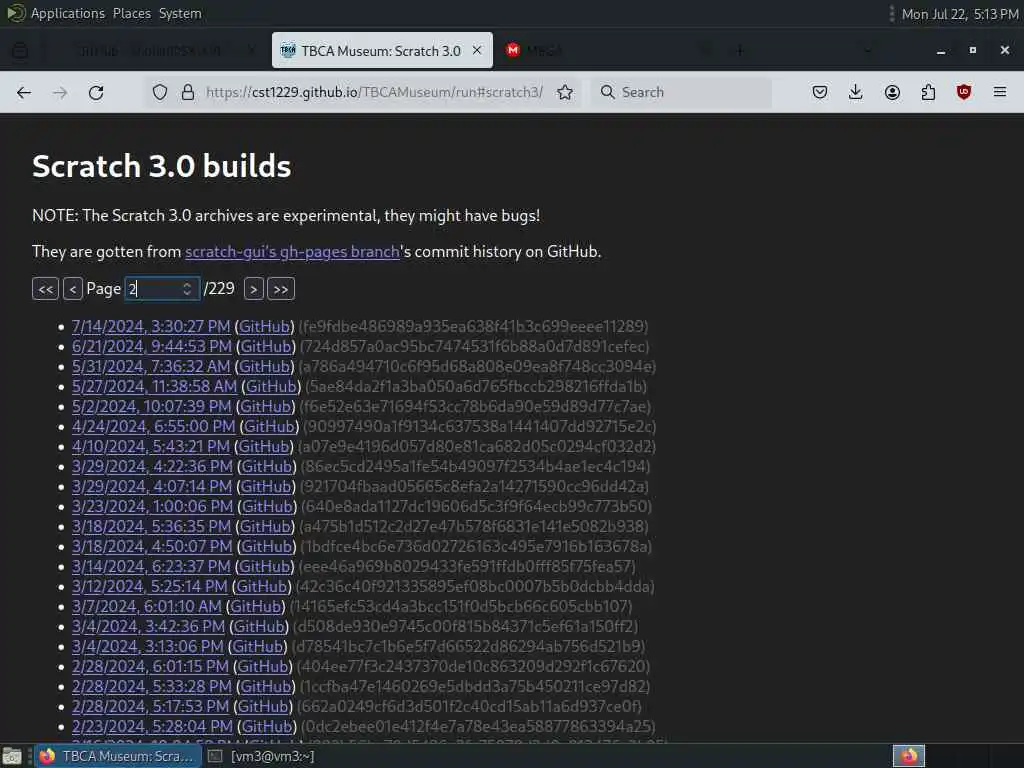Click the page number spinner arrows
Screen dimensions: 1024x768
coord(187,289)
